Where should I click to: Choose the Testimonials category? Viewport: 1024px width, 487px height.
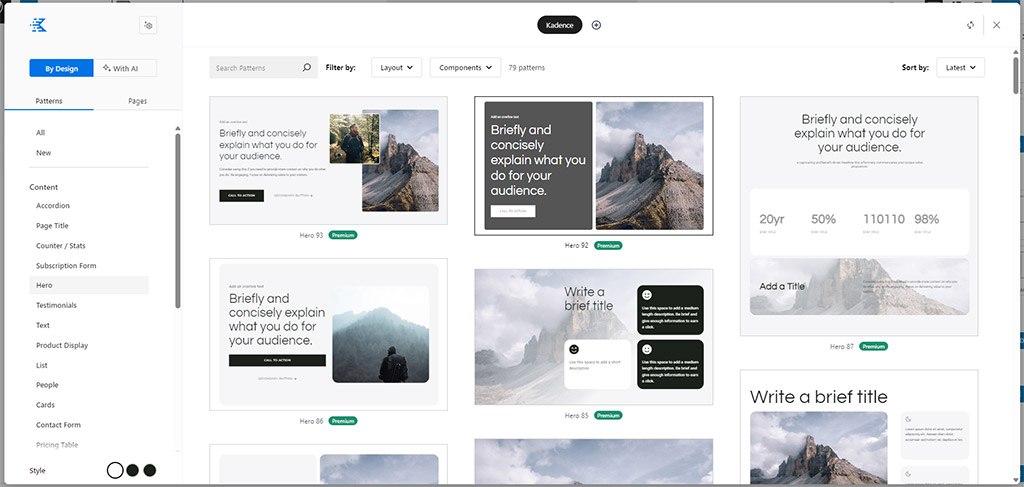coord(56,305)
